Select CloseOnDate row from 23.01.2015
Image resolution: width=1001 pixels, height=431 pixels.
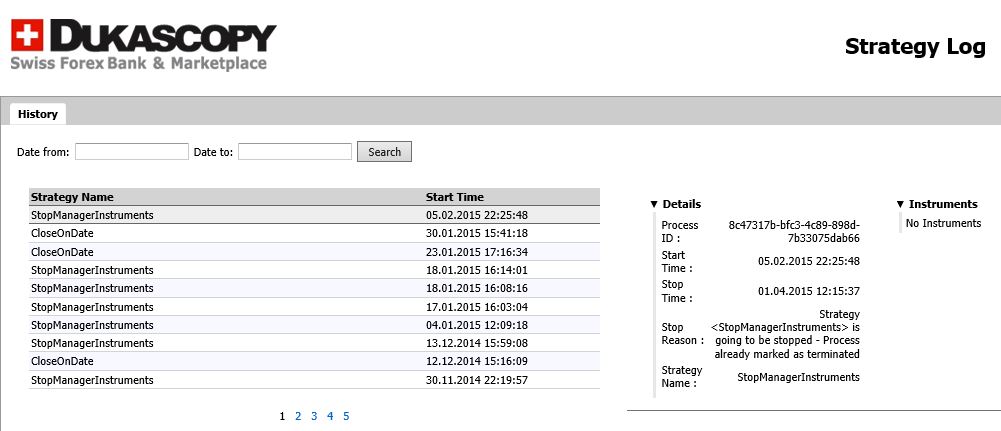pyautogui.click(x=62, y=252)
